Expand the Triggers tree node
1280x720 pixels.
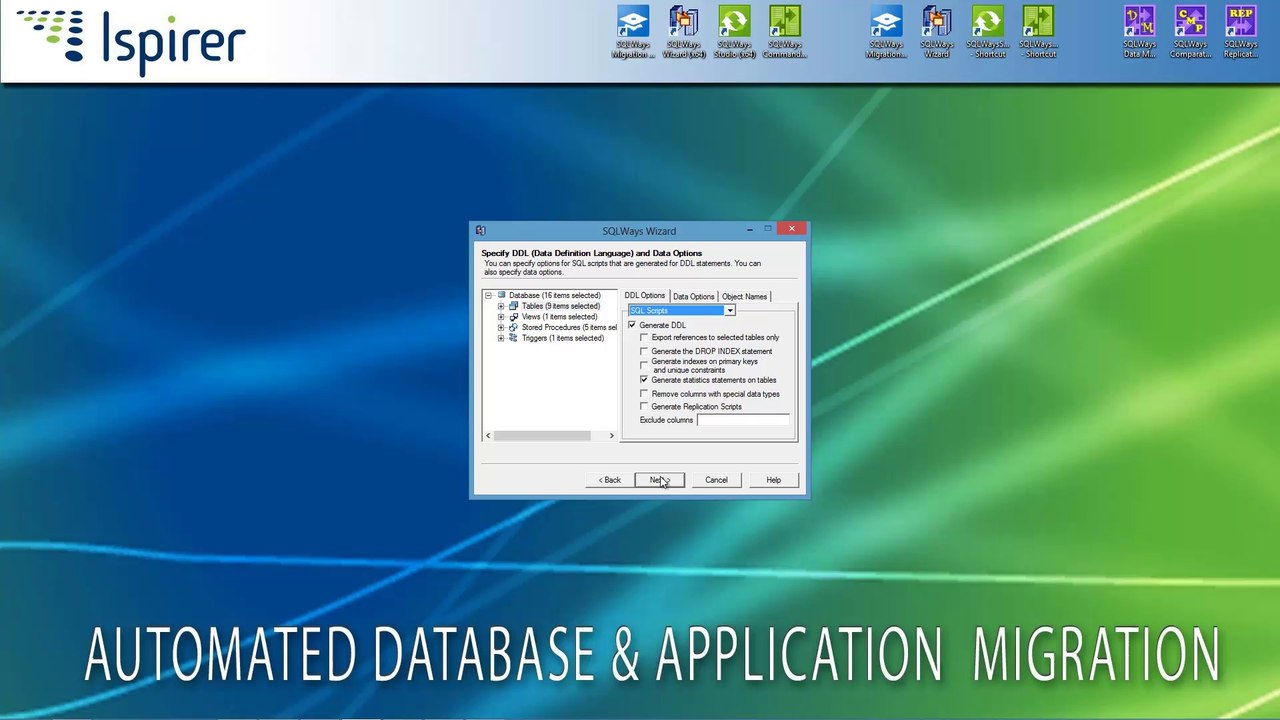(501, 338)
